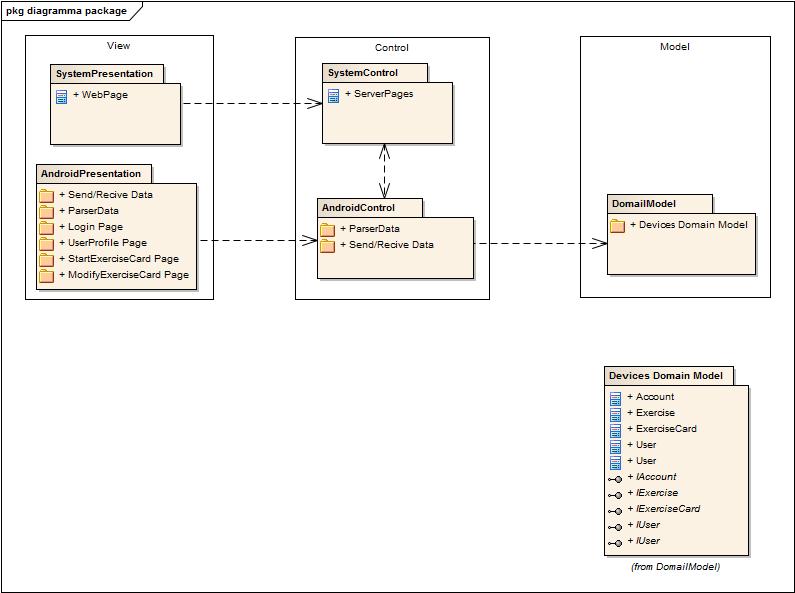This screenshot has width=795, height=593.
Task: Click the '+ ModifyExerciseCard Page' text
Action: click(124, 275)
